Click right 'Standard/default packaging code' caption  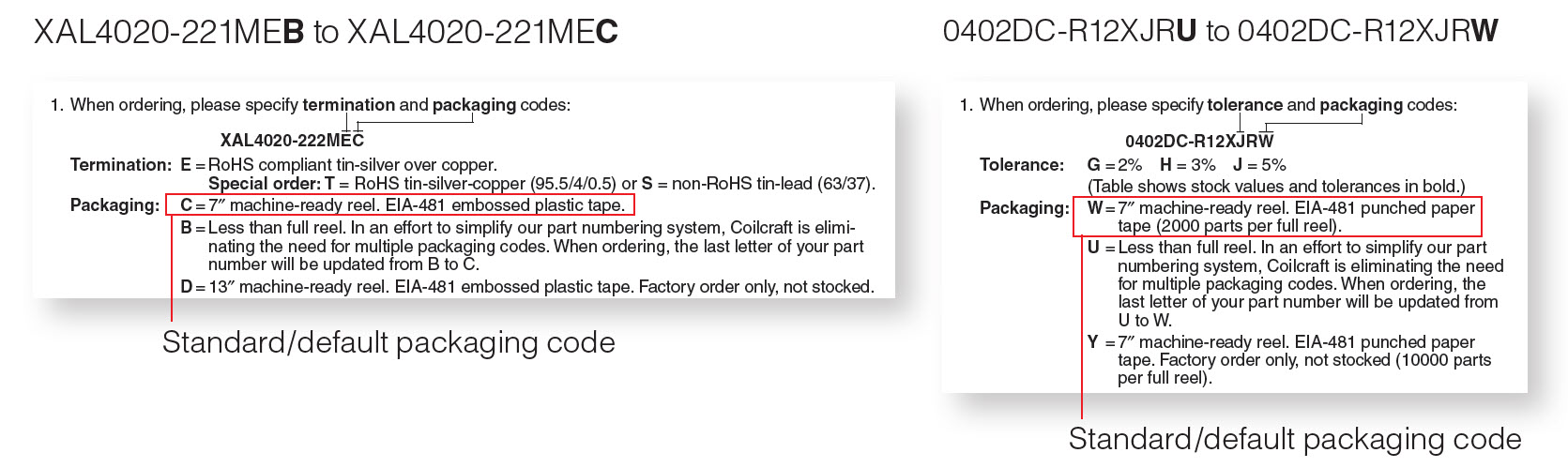1295,438
